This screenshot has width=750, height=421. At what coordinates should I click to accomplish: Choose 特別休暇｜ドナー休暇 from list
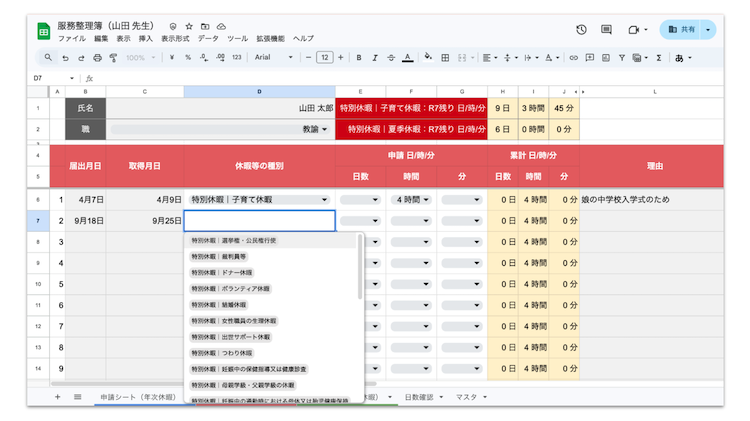pos(222,272)
